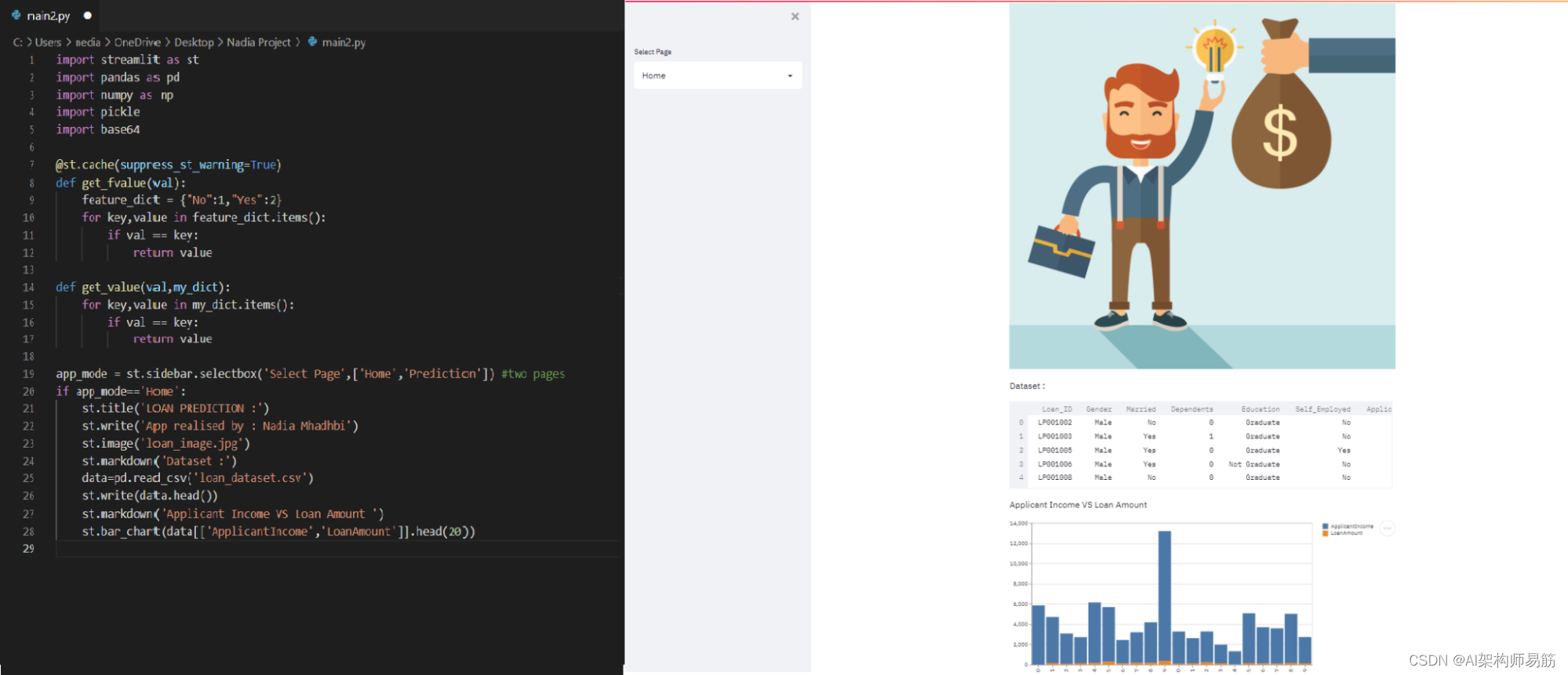Open the Users breadcrumb segment
This screenshot has height=675, width=1568.
click(48, 42)
